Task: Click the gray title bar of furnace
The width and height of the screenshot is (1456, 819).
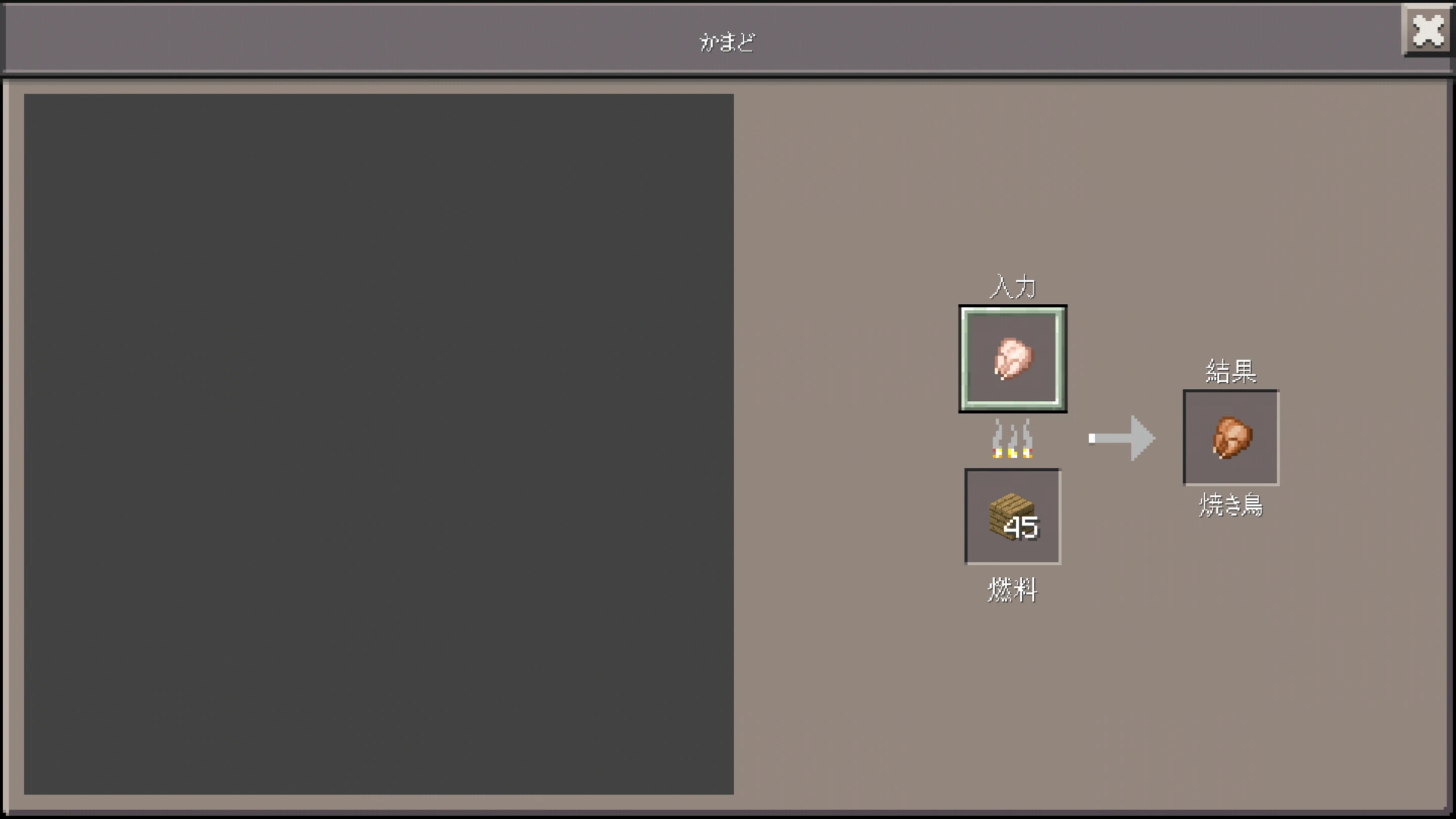Action: (701, 38)
